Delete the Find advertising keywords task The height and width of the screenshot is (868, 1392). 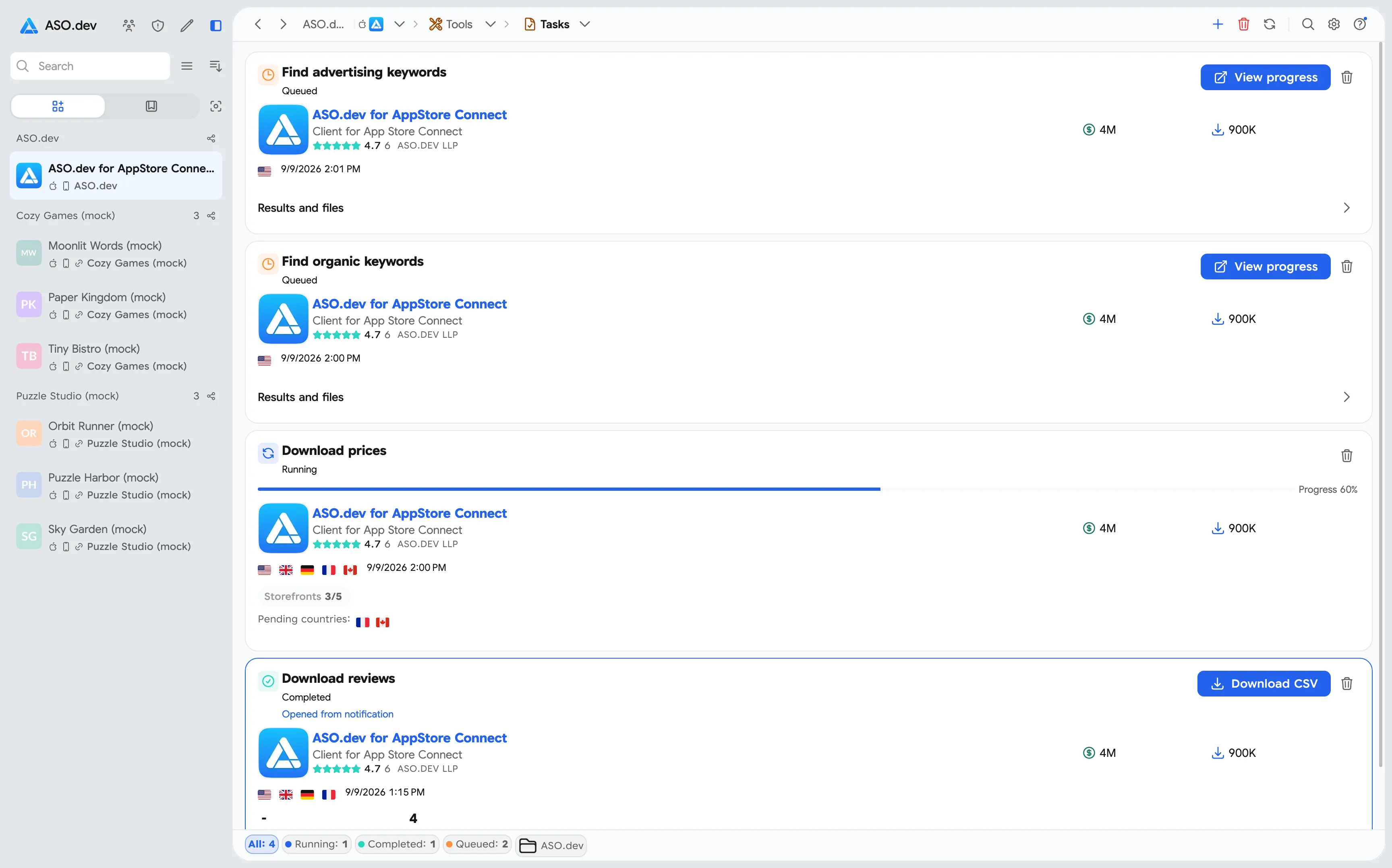pyautogui.click(x=1346, y=77)
